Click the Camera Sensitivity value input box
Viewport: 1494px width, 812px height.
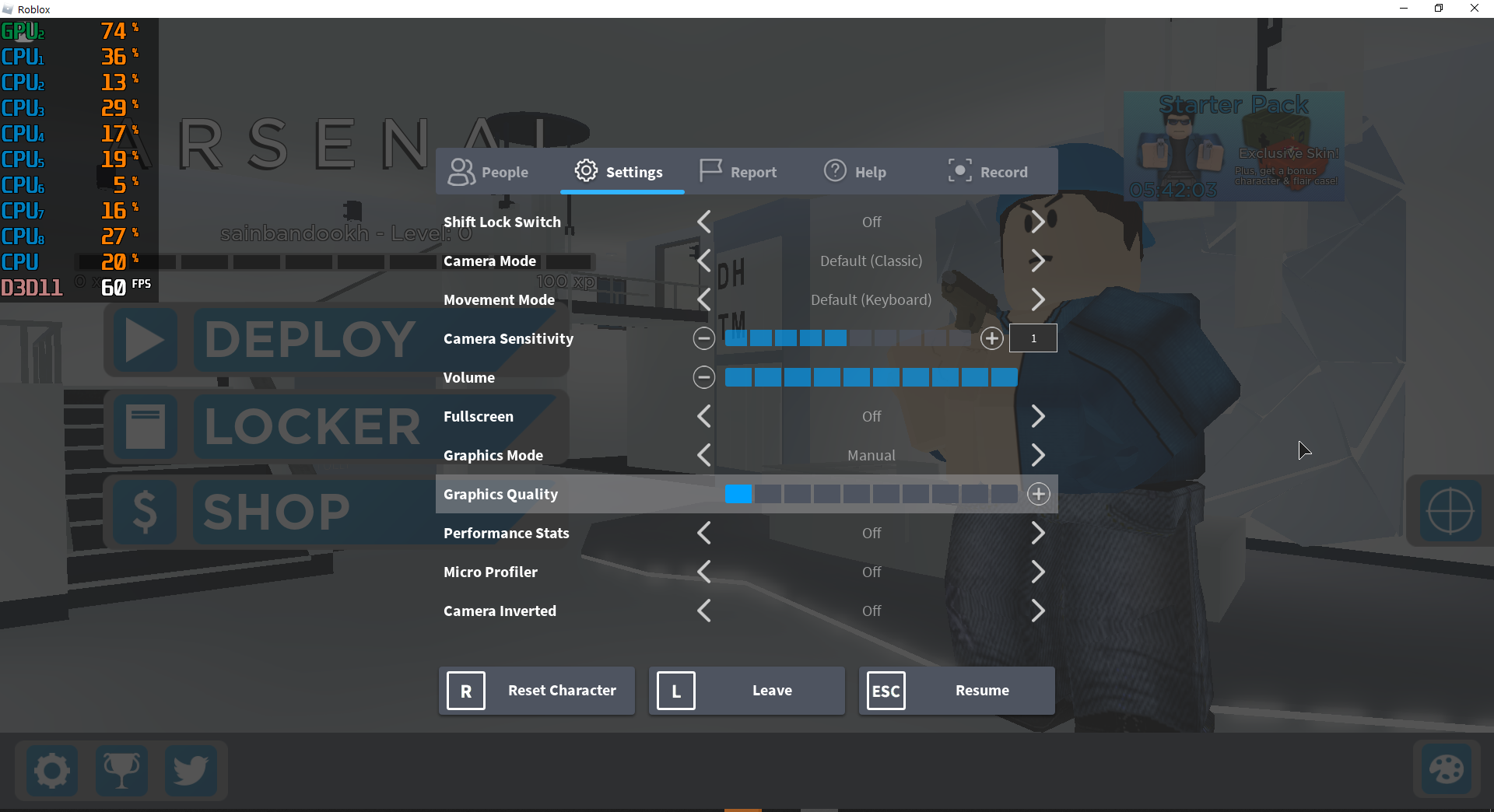(x=1033, y=338)
